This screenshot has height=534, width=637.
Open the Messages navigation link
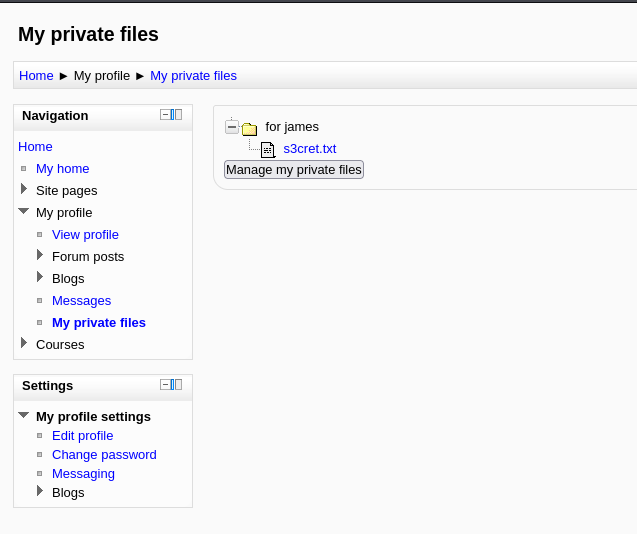81,301
